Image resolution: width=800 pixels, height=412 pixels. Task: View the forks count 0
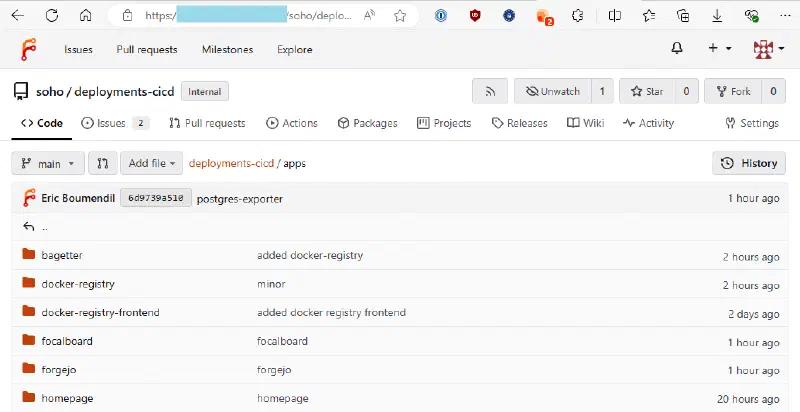click(x=773, y=91)
